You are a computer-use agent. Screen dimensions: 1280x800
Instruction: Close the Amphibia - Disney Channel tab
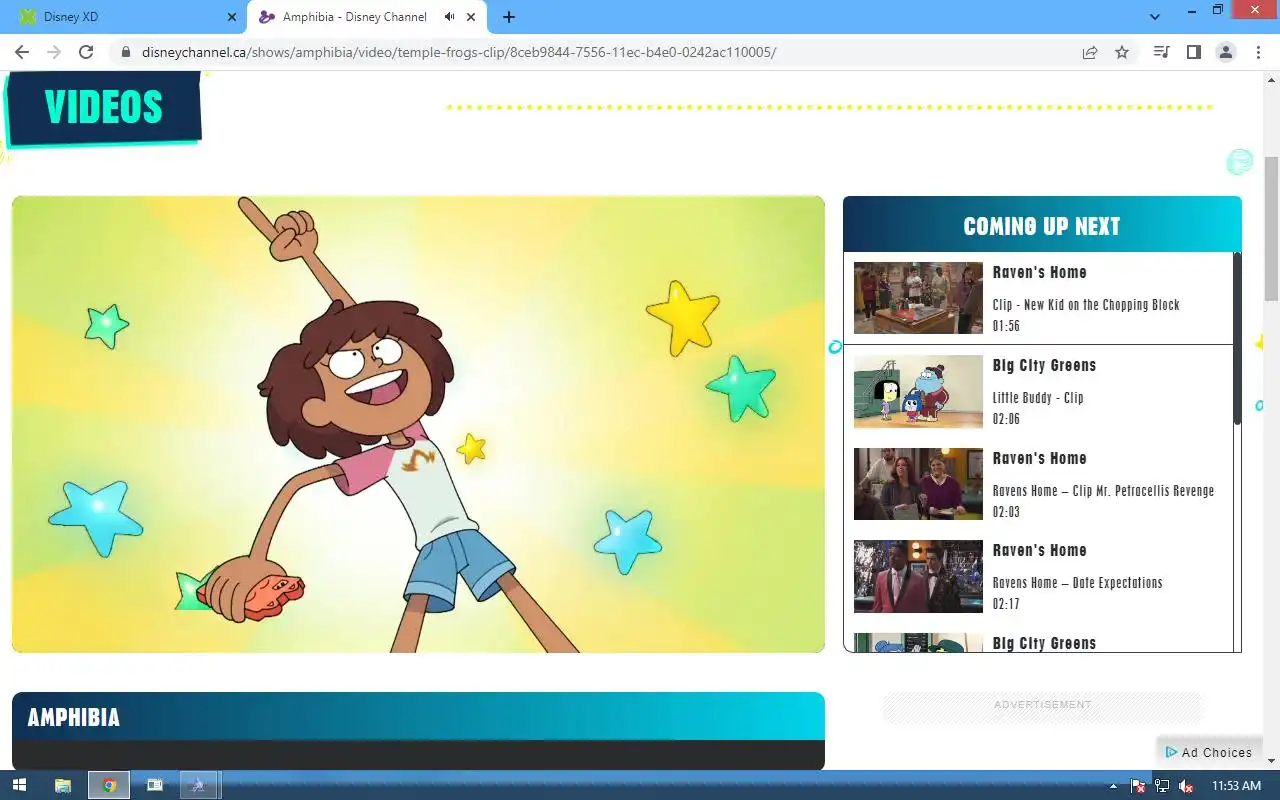point(473,17)
